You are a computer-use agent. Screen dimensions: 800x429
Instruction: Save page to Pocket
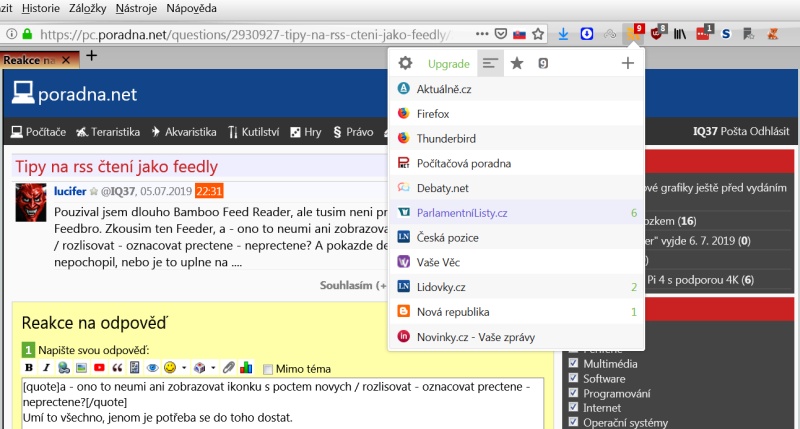tap(501, 34)
